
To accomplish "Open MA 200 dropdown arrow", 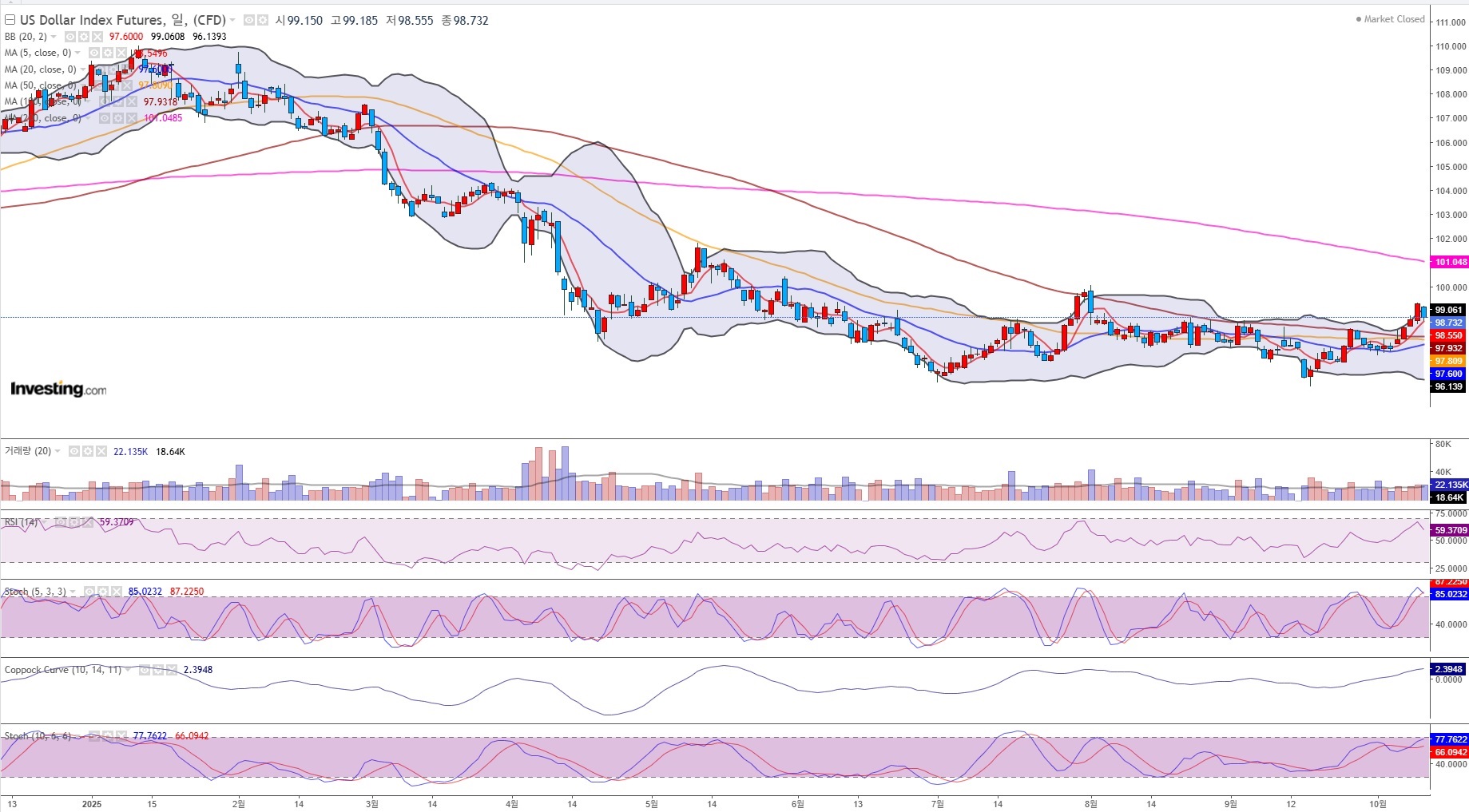I will pyautogui.click(x=87, y=118).
